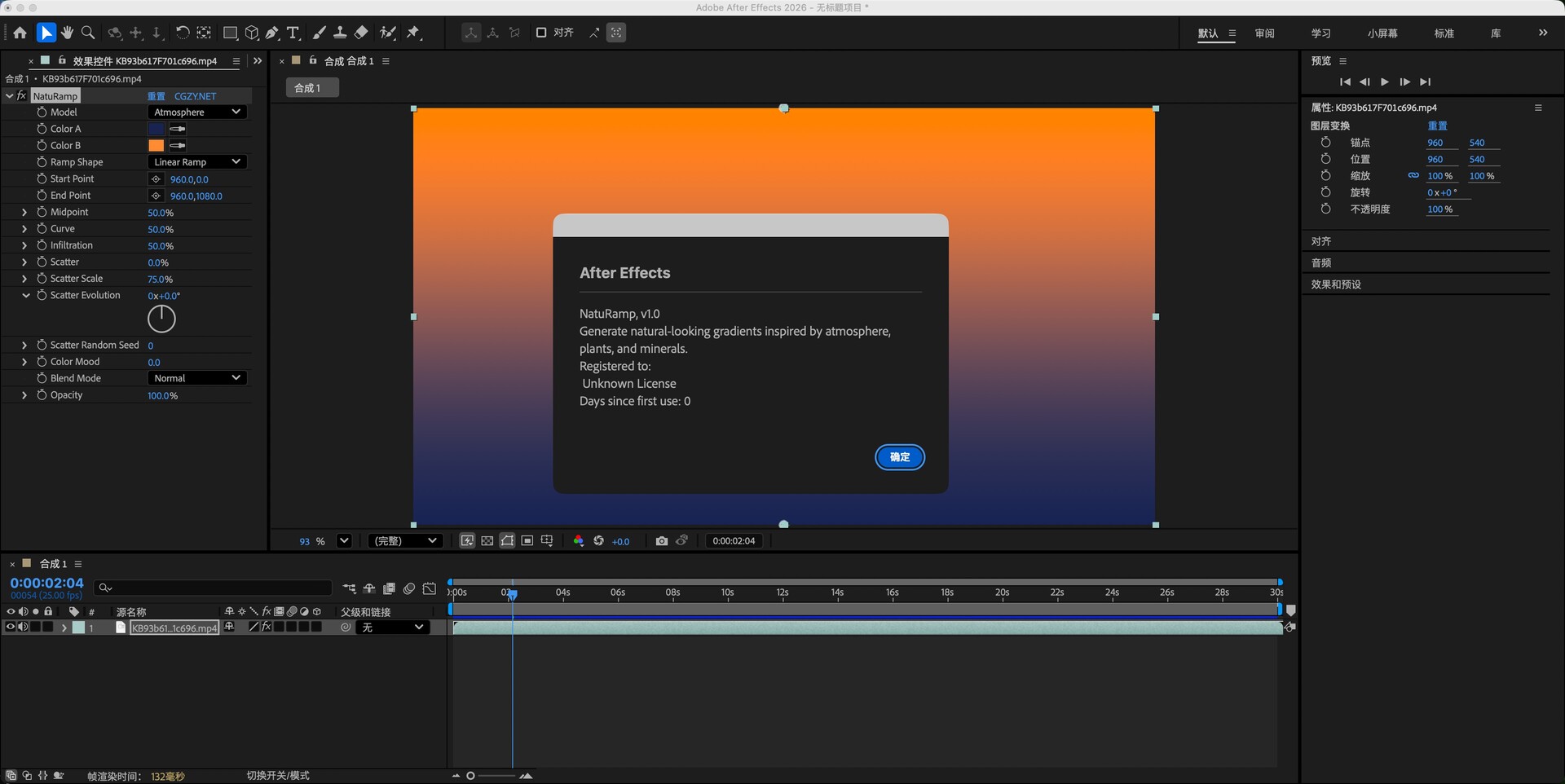Click the Color B orange swatch
The height and width of the screenshot is (784, 1565).
156,146
